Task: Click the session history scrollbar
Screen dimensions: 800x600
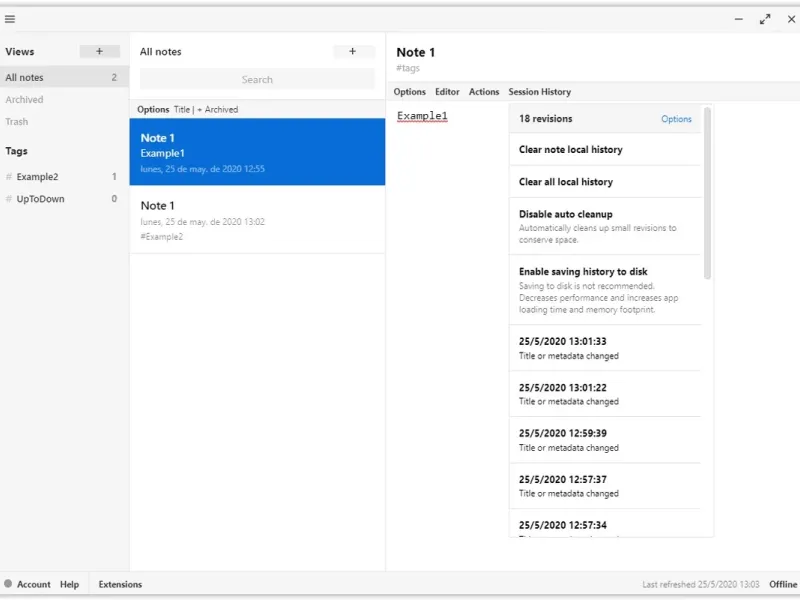Action: [x=707, y=193]
